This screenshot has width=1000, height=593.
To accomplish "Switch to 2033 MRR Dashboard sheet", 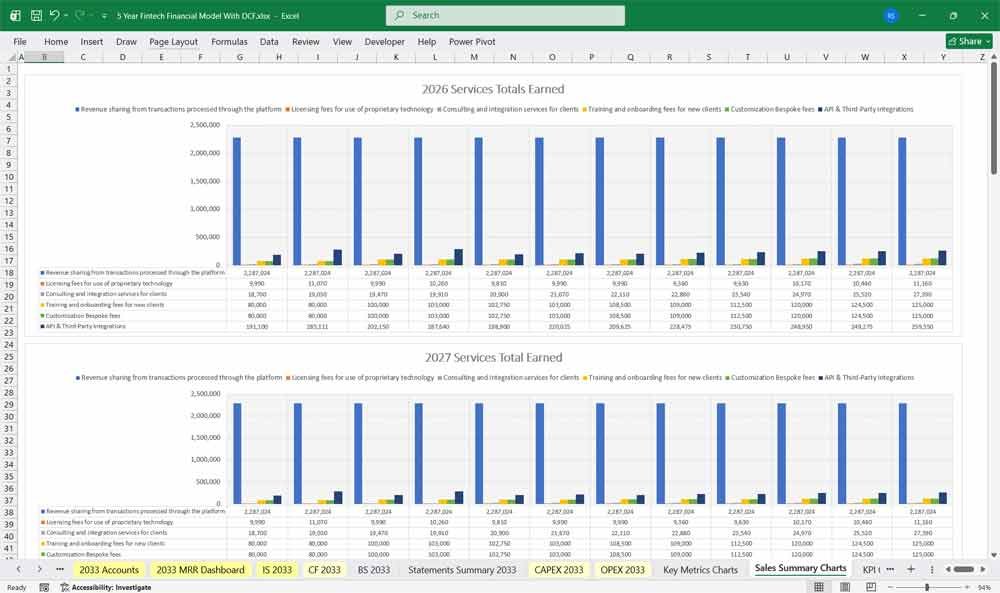I will pos(200,570).
